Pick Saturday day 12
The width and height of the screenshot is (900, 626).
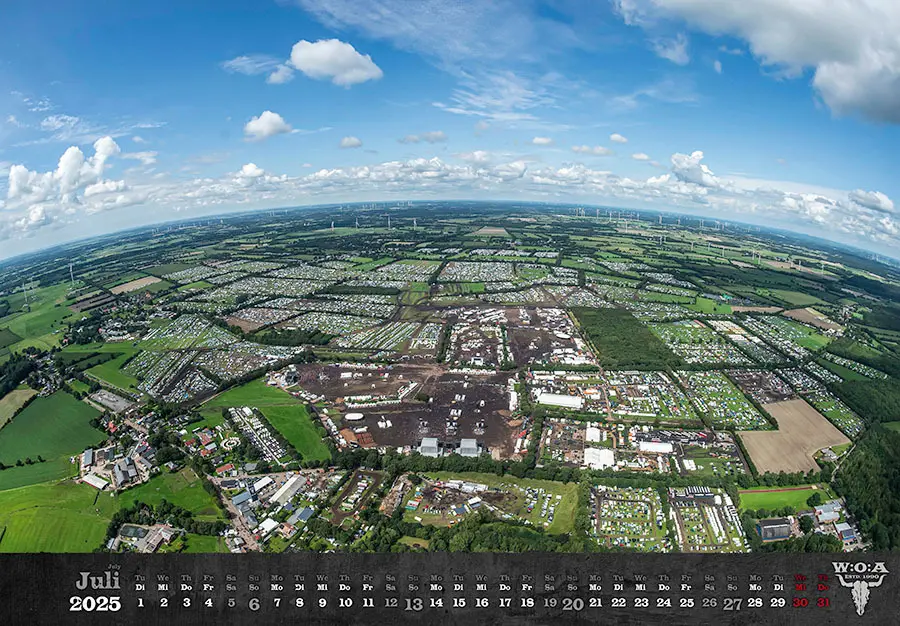coord(391,602)
